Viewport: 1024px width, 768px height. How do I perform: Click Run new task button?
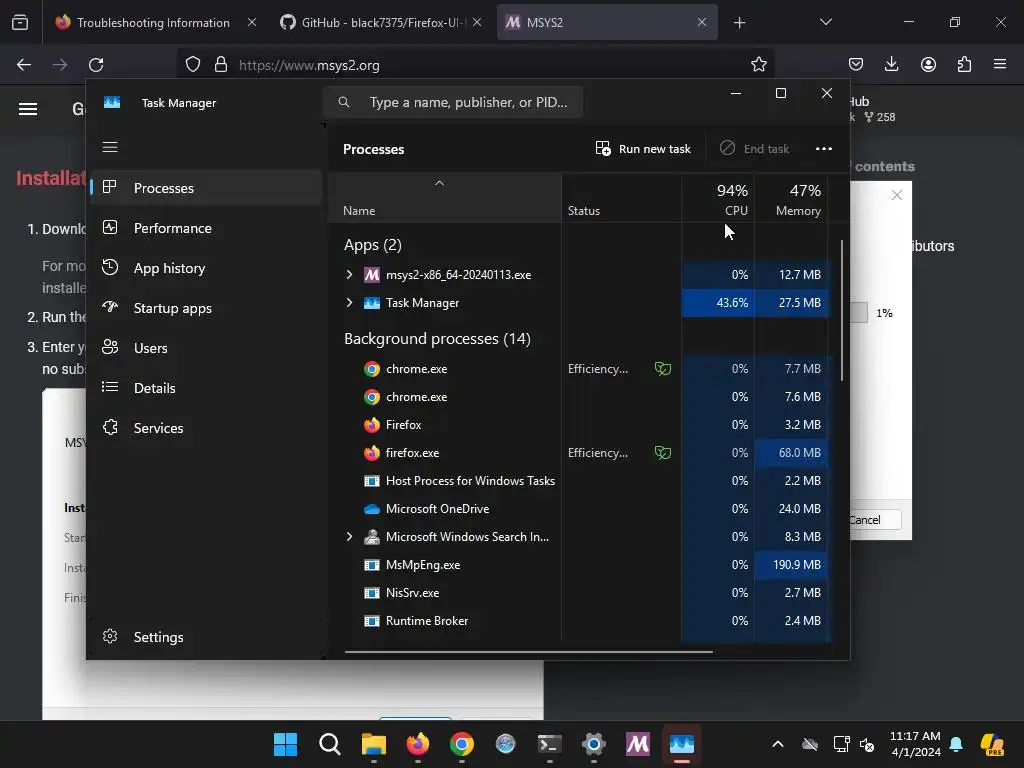(643, 149)
